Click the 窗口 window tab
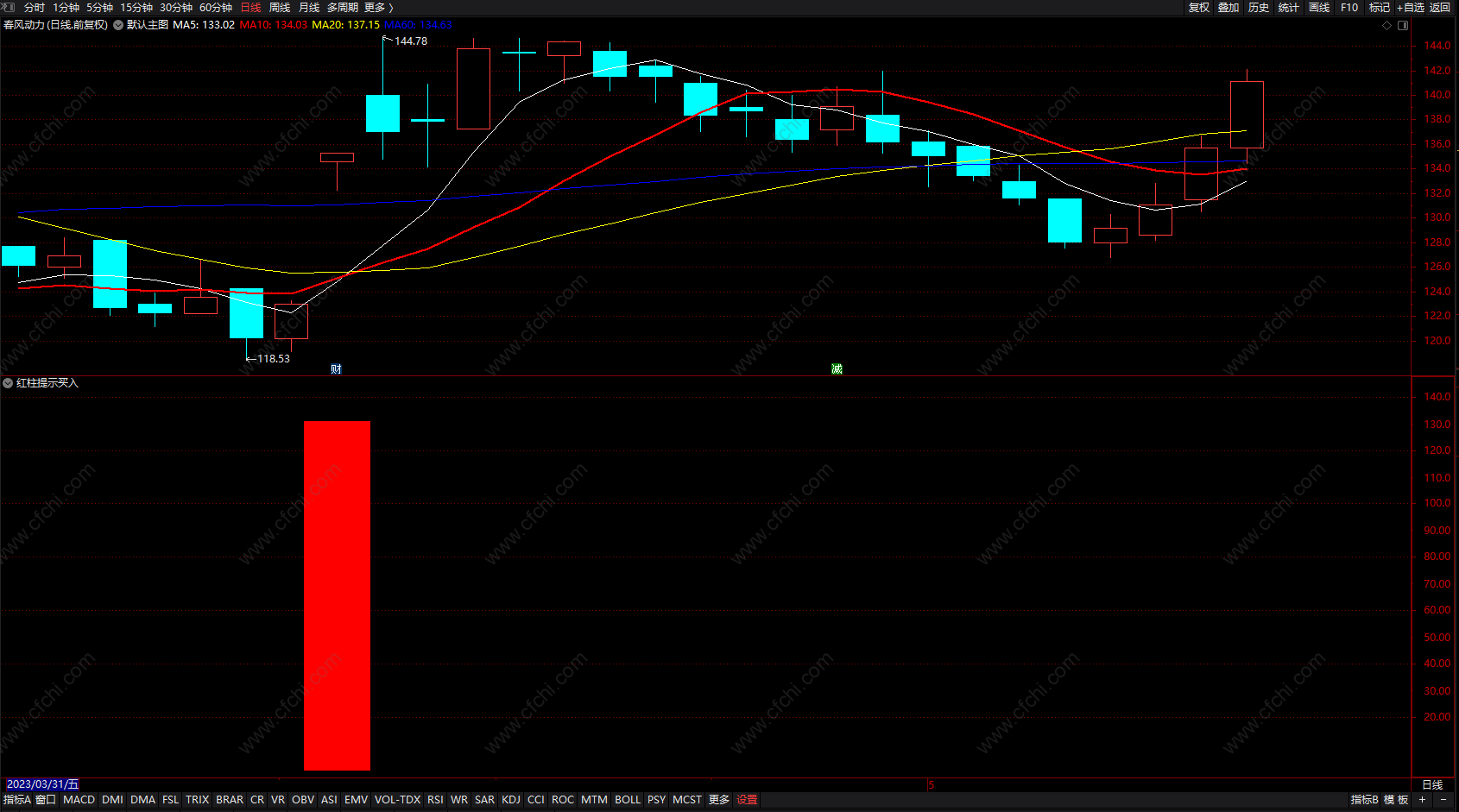 (x=46, y=800)
